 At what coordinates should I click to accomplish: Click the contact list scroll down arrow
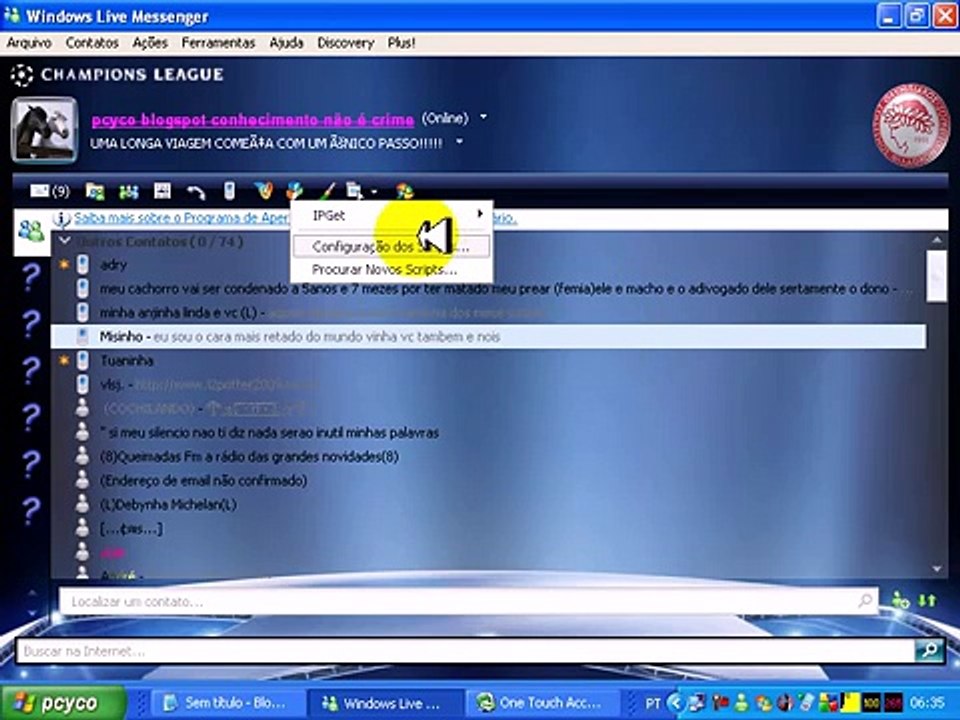click(x=937, y=568)
